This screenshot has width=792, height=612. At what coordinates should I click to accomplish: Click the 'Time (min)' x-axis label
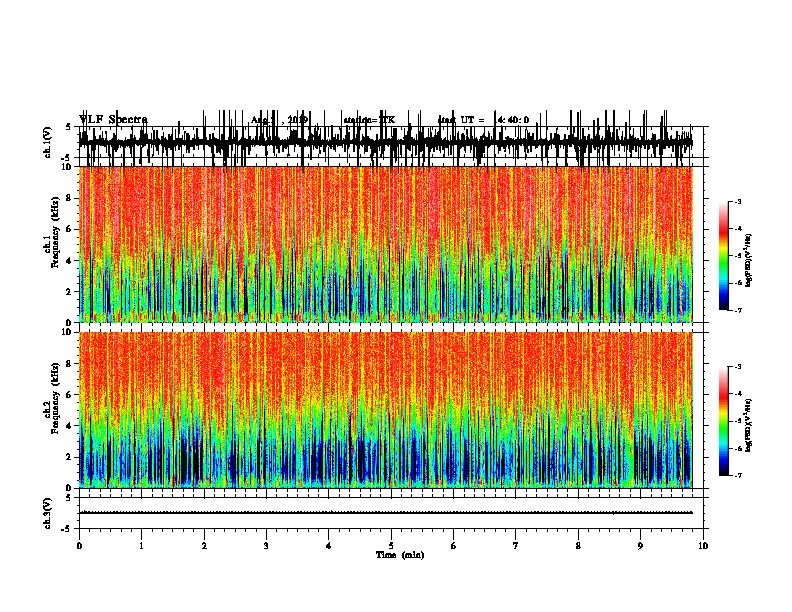(x=400, y=555)
